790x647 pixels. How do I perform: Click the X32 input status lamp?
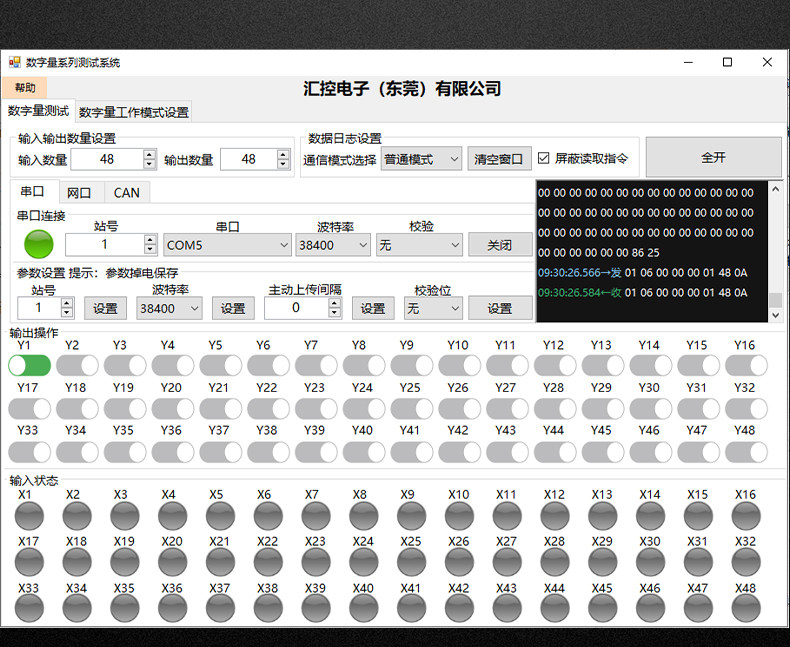coord(746,562)
